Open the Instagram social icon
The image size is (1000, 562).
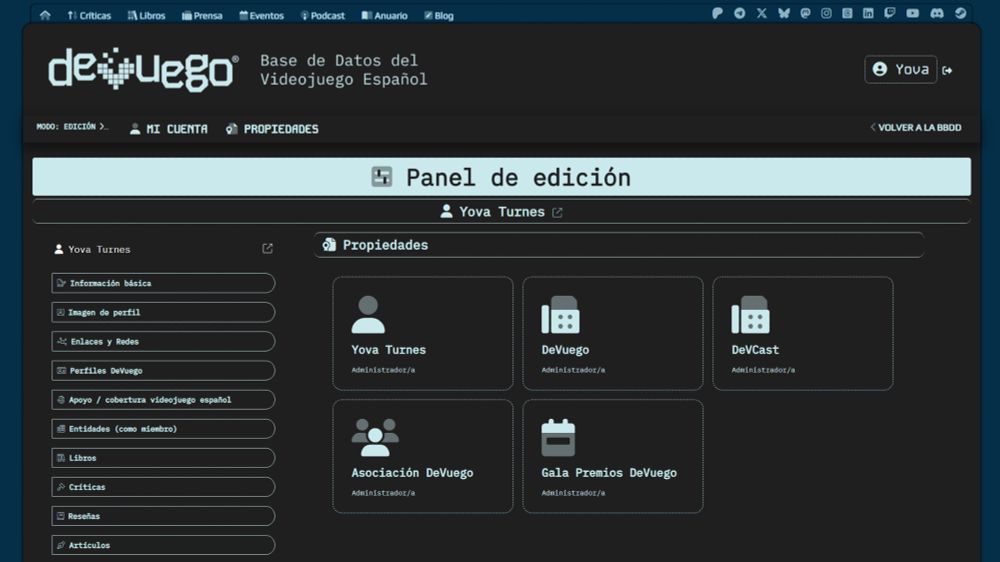tap(827, 13)
